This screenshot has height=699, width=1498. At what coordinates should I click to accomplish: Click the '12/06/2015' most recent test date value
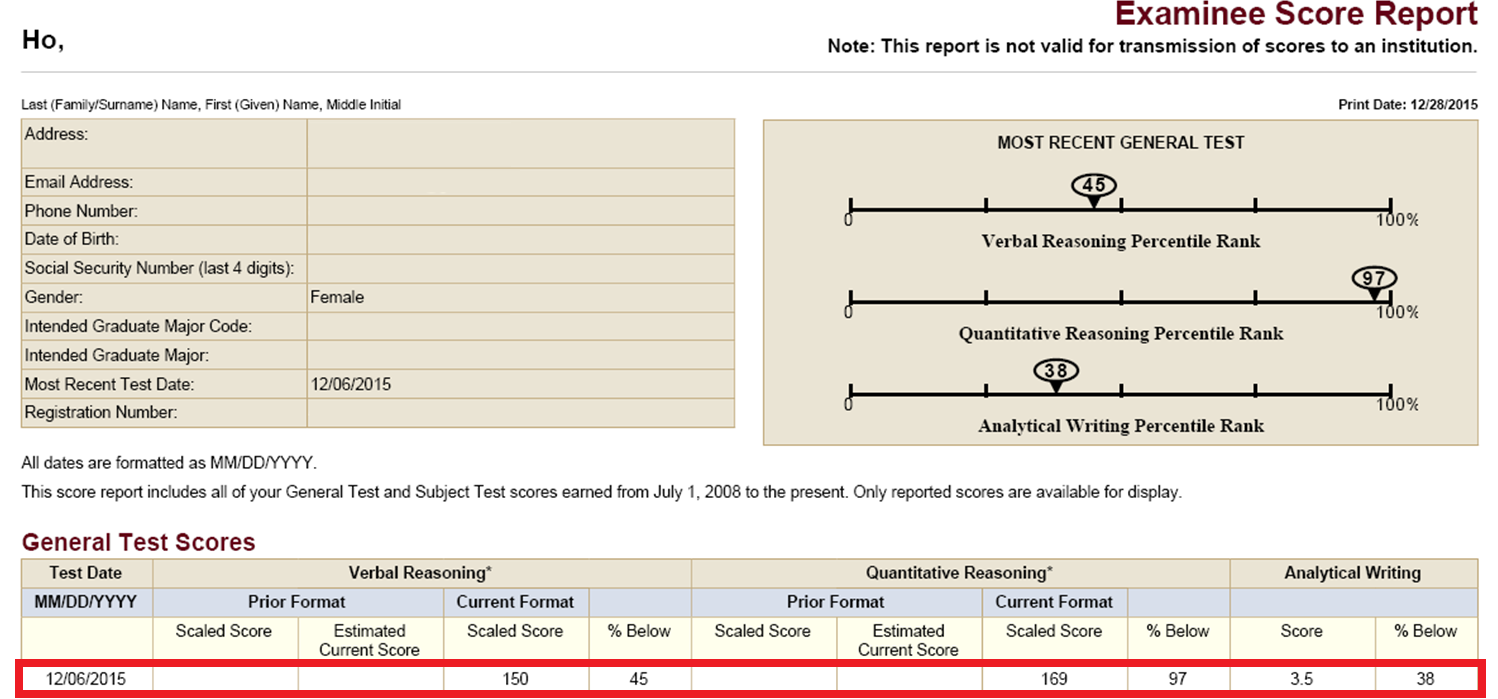(351, 384)
